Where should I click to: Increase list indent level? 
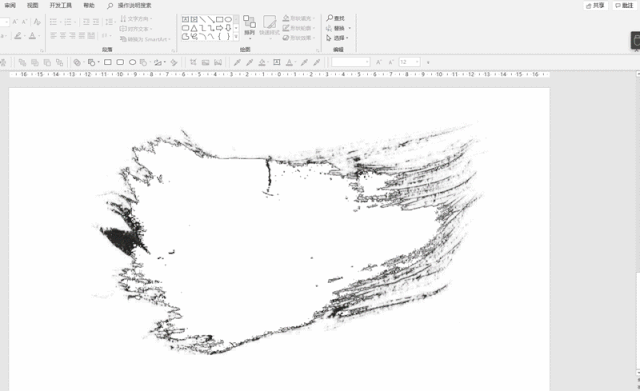click(x=96, y=22)
